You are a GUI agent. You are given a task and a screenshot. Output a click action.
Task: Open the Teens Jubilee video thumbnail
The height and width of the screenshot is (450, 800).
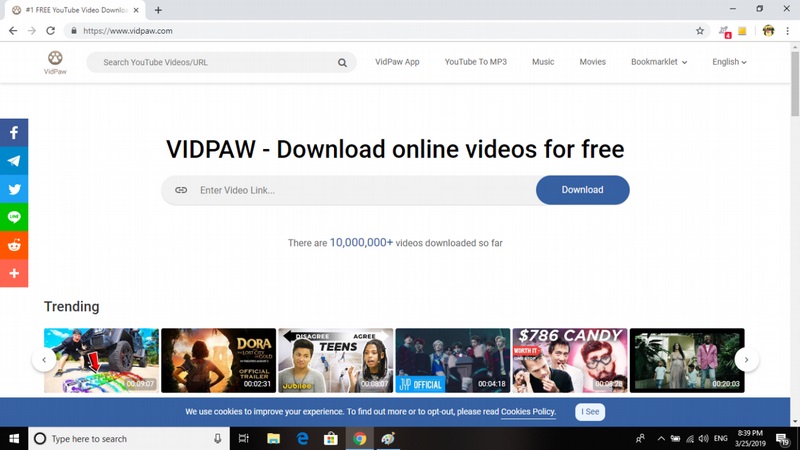(x=336, y=360)
